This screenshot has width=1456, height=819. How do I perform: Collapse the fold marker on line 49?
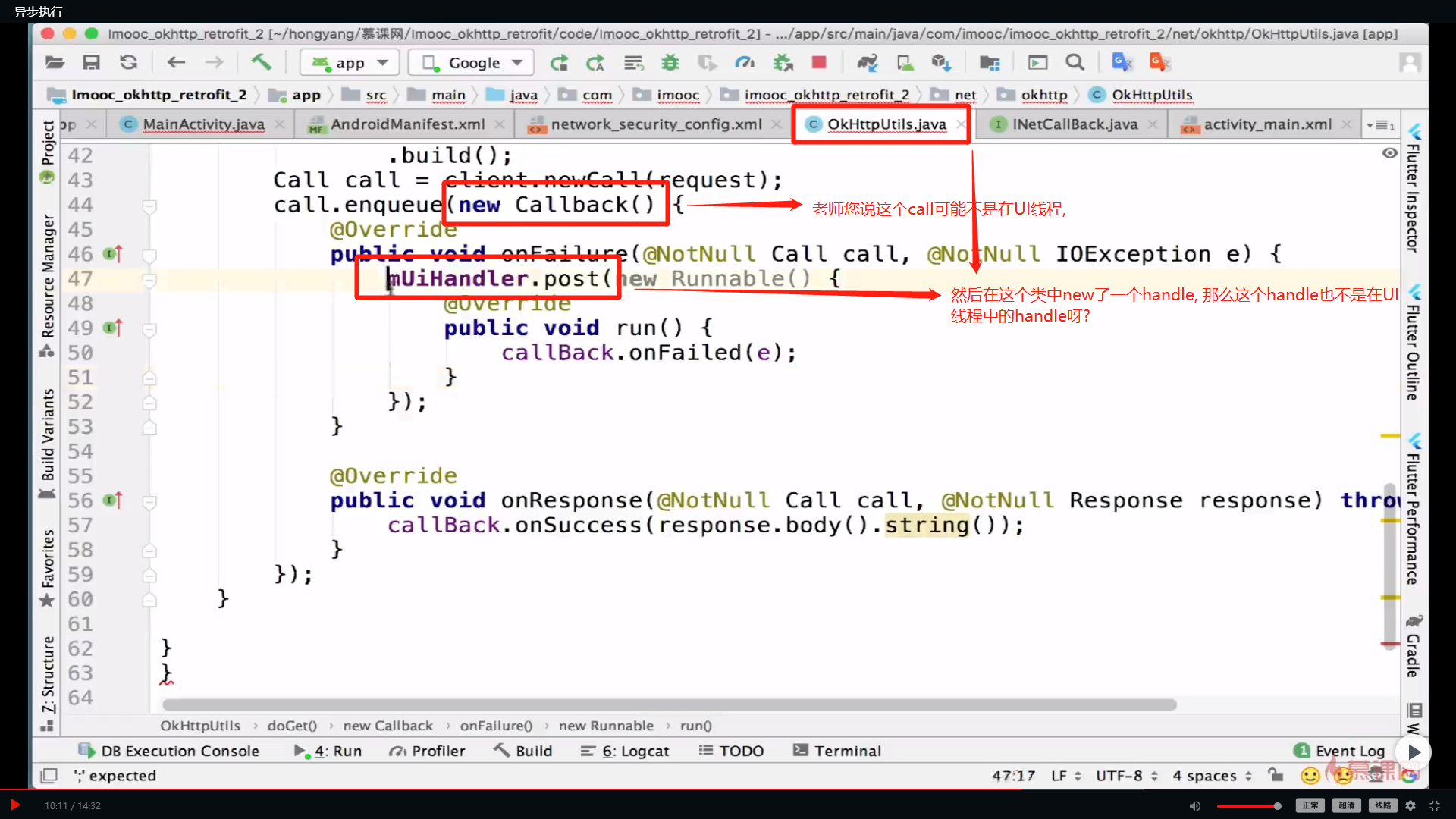(149, 329)
